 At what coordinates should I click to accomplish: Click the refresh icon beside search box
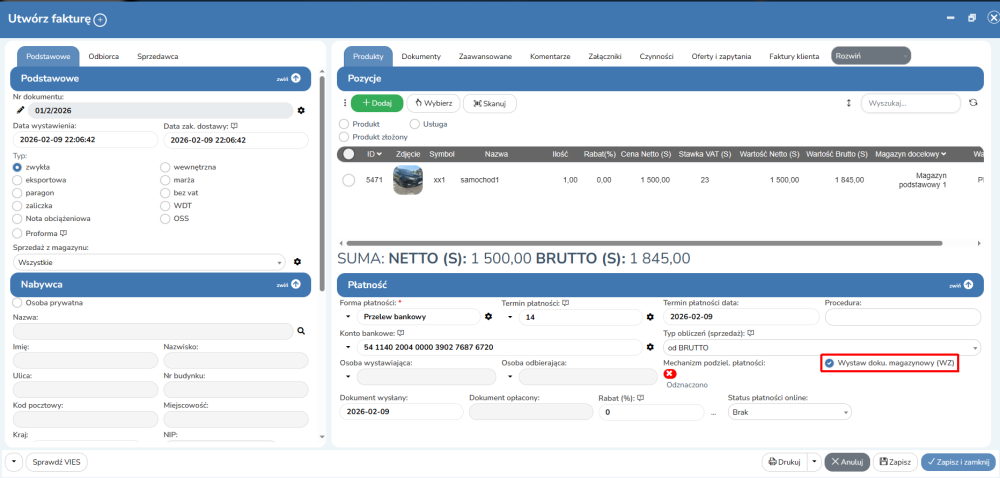972,103
